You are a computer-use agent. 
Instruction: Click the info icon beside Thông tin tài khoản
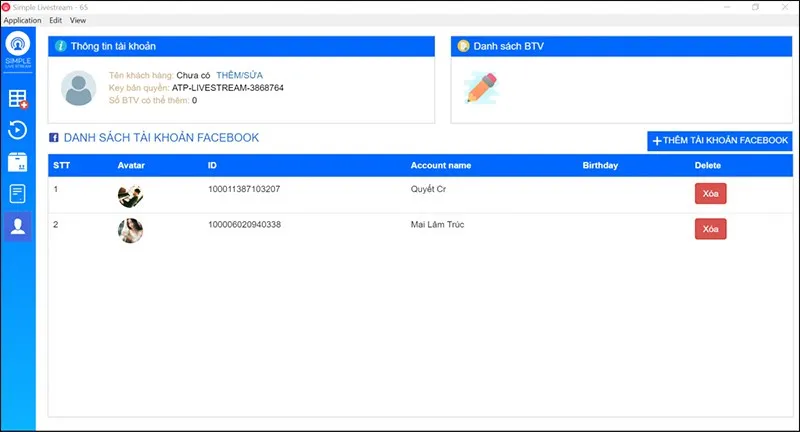pos(61,46)
